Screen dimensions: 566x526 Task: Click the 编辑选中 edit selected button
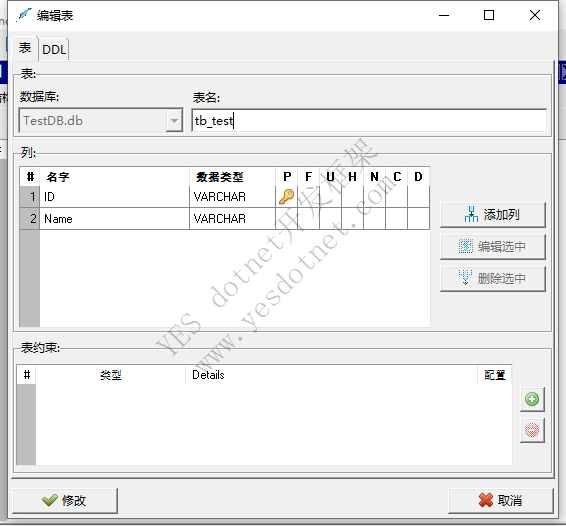(x=492, y=247)
